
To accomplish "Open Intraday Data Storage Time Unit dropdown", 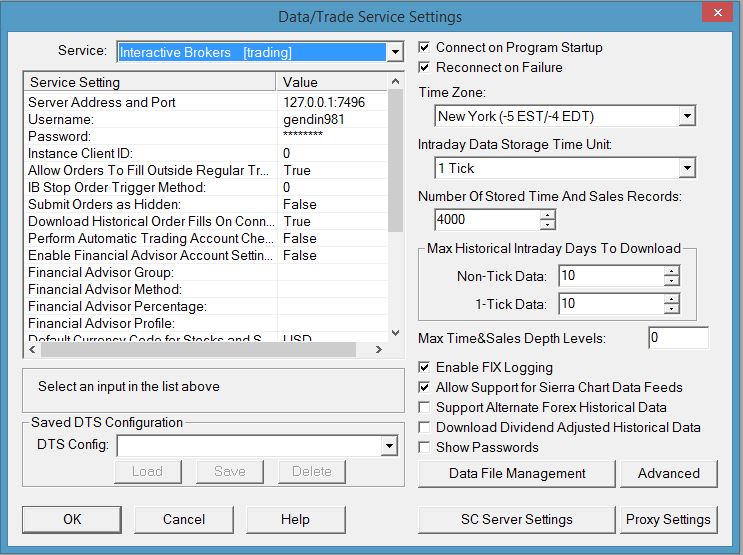I will coord(687,168).
